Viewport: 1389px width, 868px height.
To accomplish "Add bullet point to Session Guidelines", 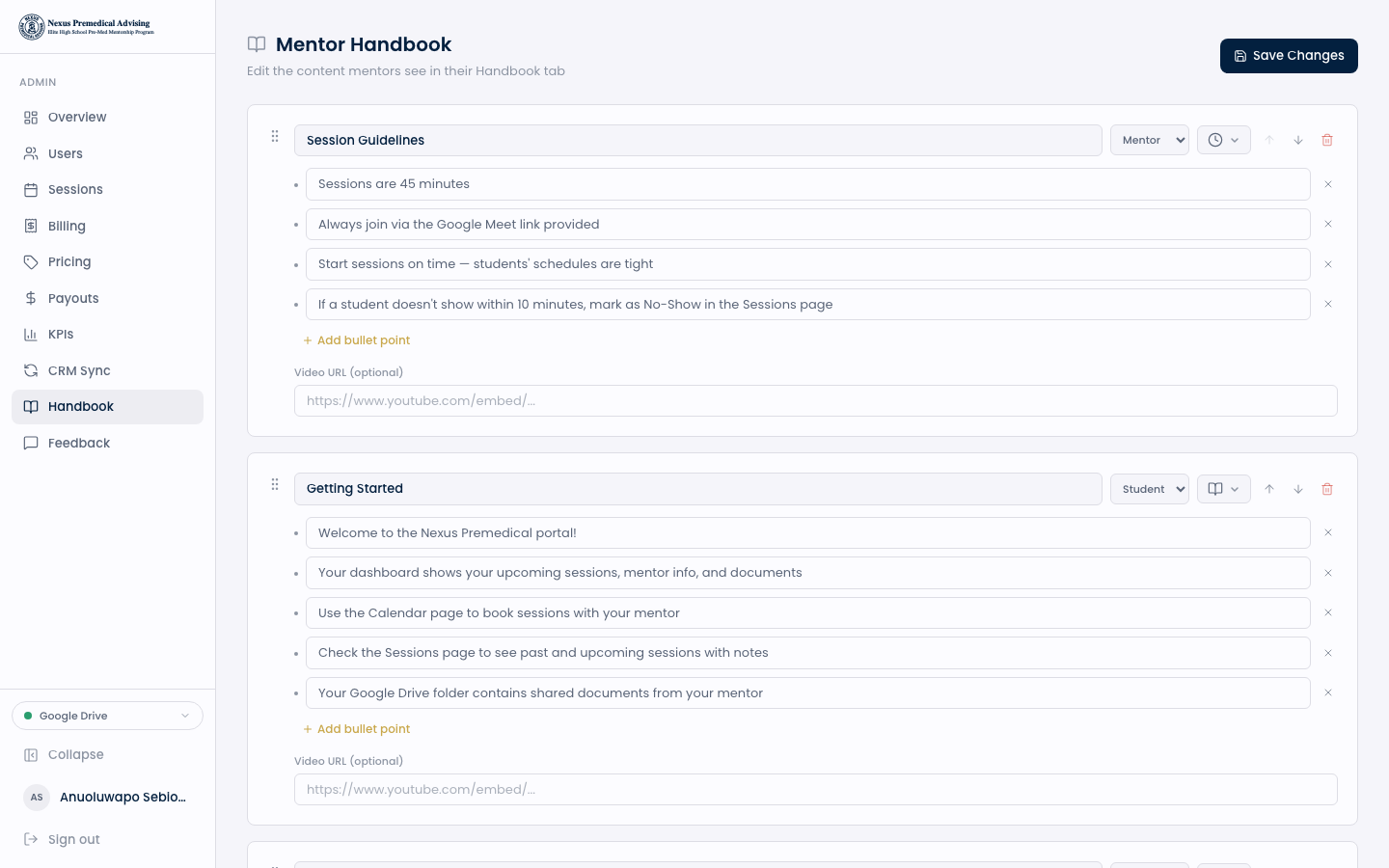I will 357,340.
